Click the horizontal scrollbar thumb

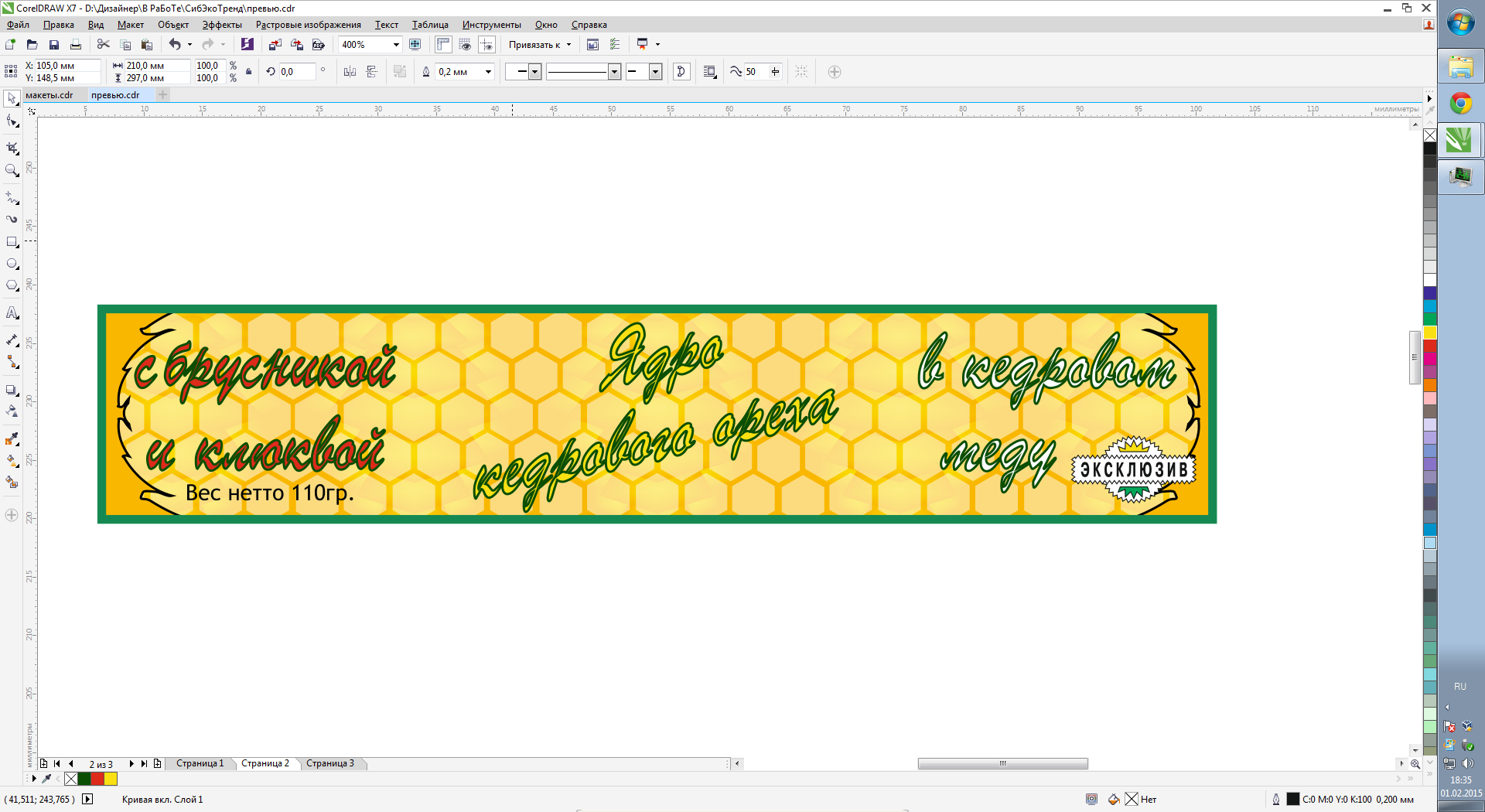coord(1002,764)
